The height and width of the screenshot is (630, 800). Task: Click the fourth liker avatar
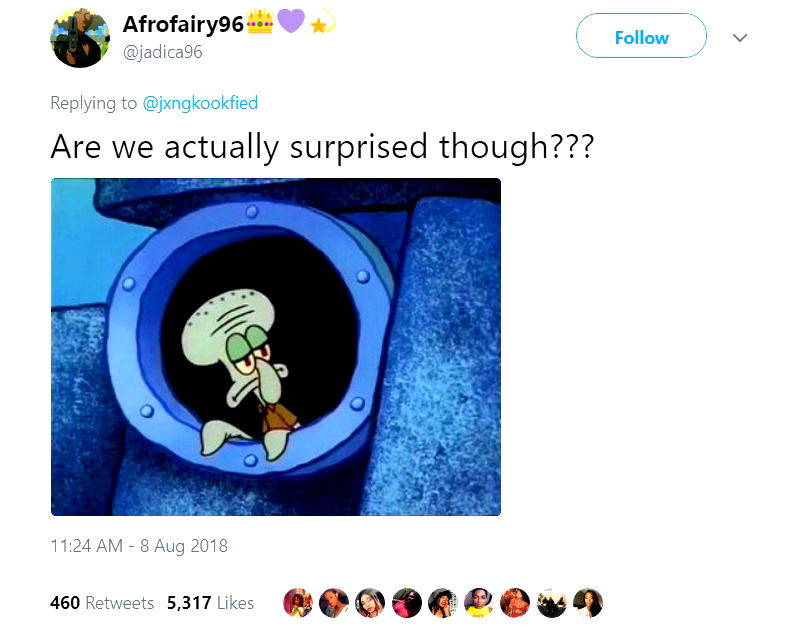pyautogui.click(x=407, y=602)
